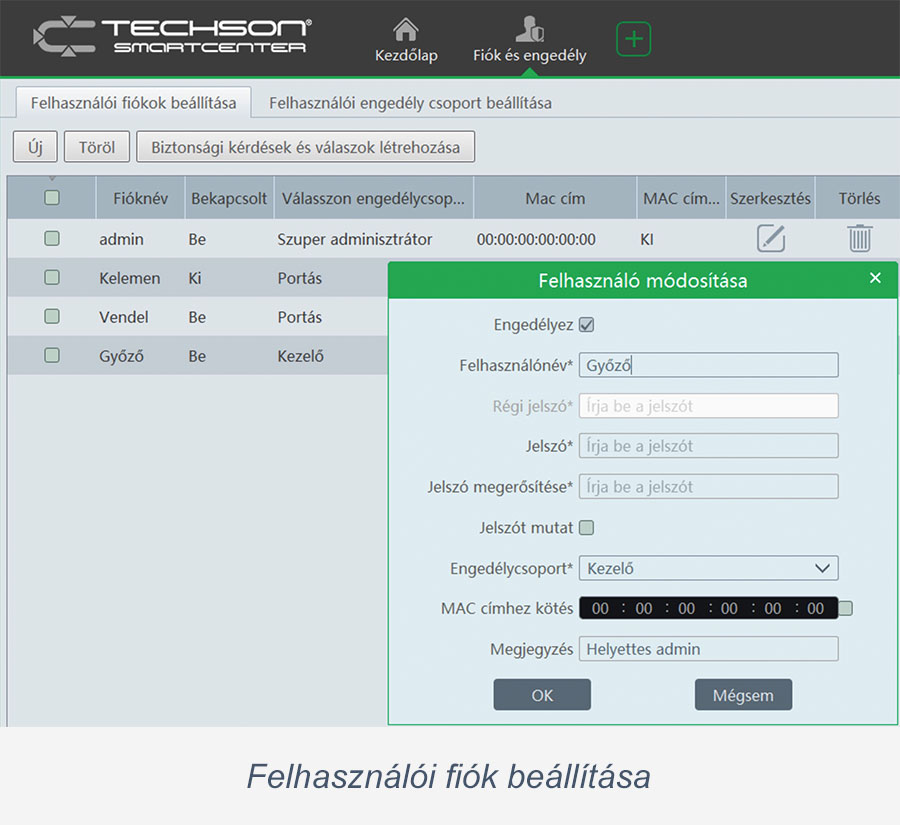Click admin's MAC address 00:00:00:00:00:00 cell

click(536, 239)
